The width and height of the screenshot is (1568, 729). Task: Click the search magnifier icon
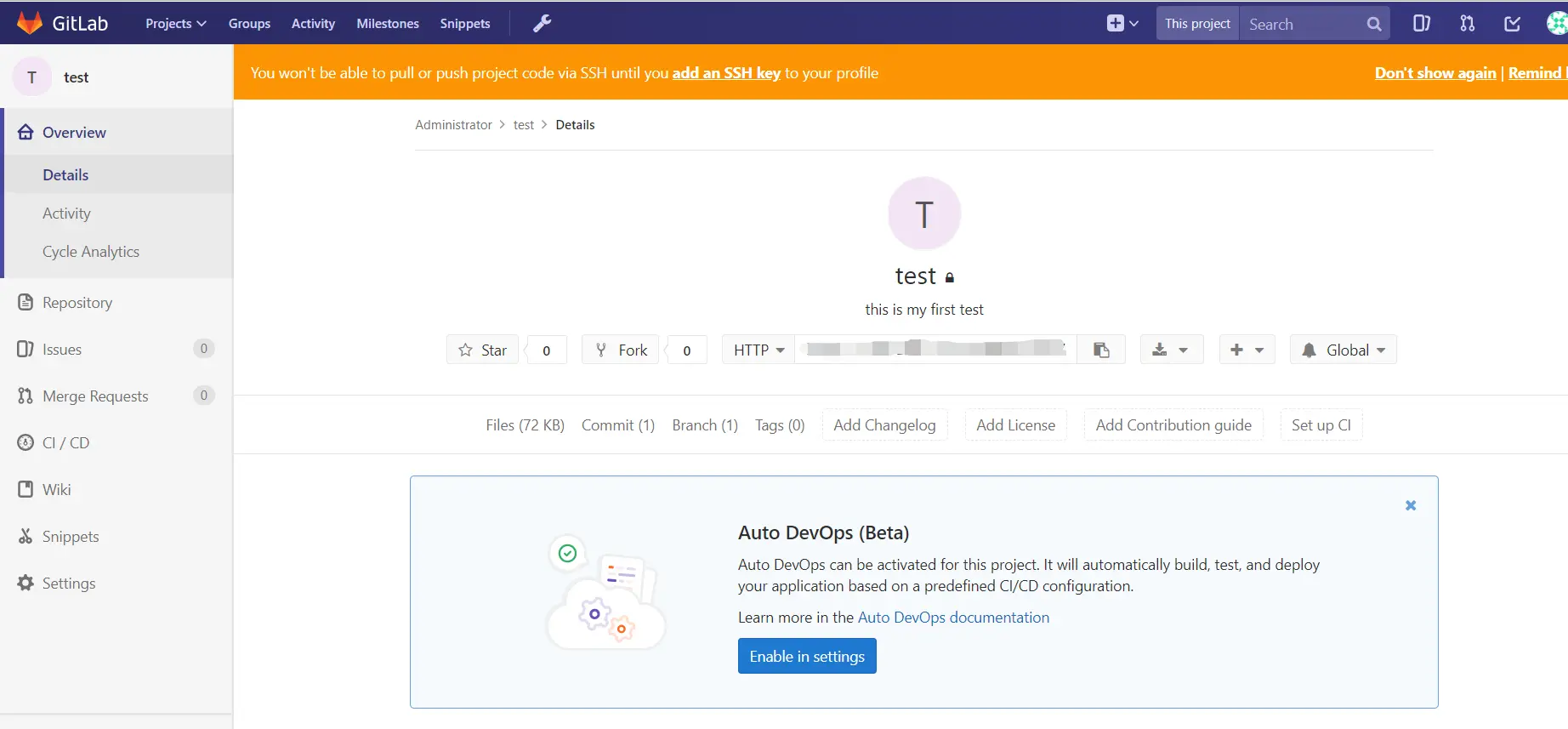click(x=1374, y=24)
